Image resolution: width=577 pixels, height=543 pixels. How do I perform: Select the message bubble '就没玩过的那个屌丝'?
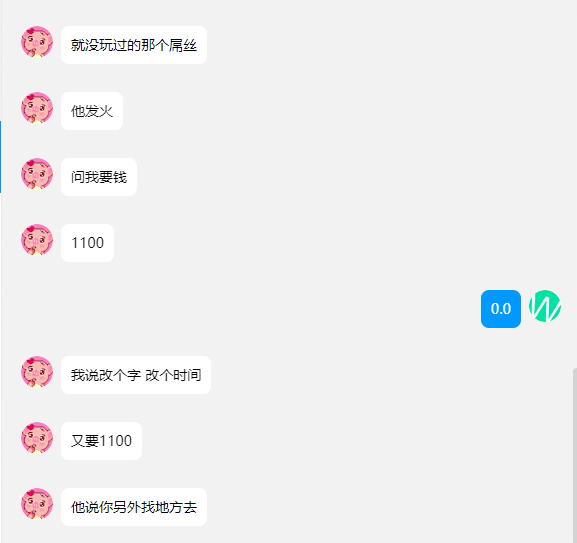tap(134, 45)
